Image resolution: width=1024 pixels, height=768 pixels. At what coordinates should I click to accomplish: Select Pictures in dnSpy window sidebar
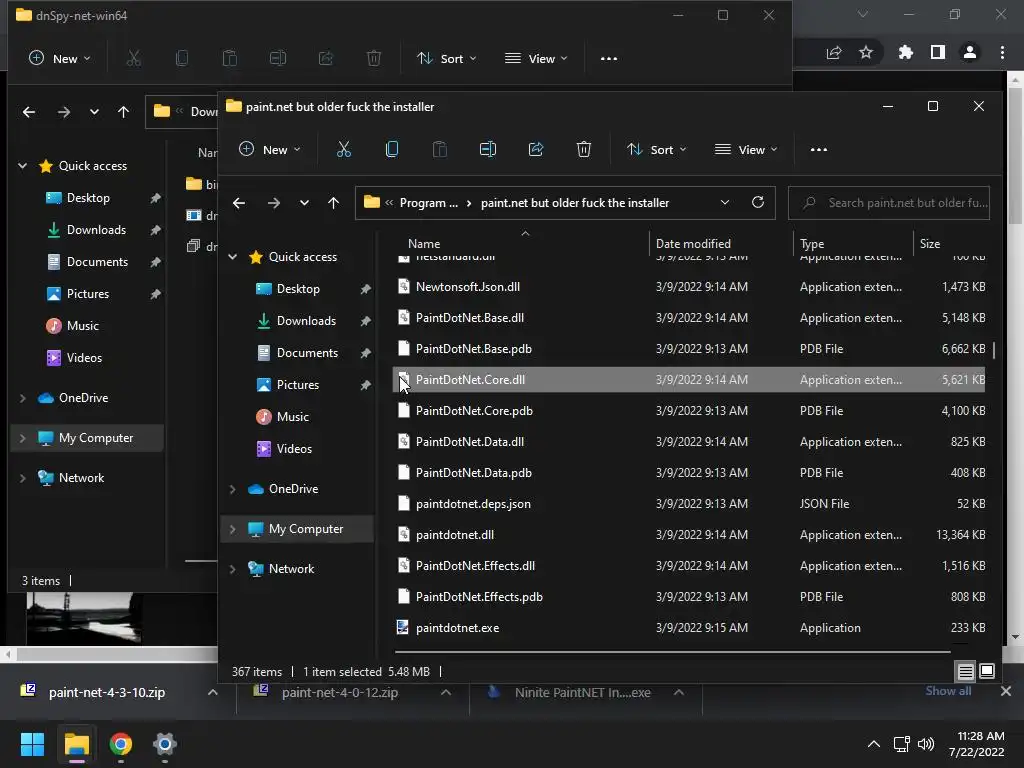click(x=88, y=294)
